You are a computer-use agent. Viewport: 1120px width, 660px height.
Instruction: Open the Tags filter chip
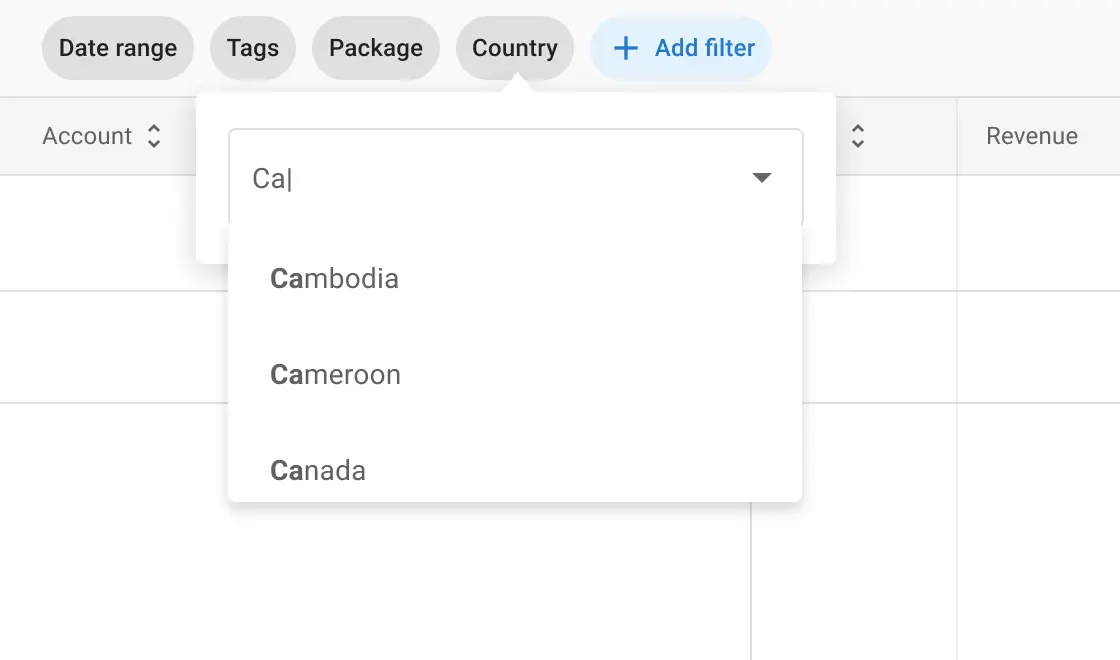pos(253,48)
